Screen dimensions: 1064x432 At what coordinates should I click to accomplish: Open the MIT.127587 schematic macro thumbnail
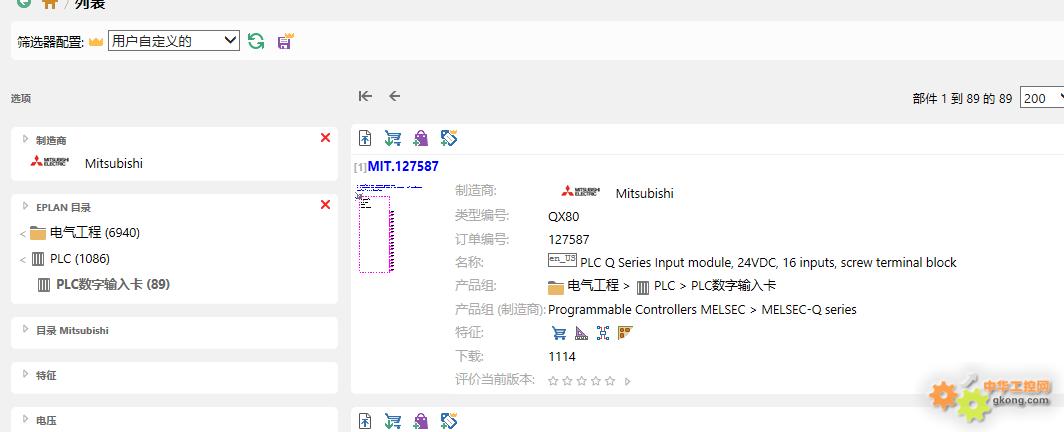tap(389, 229)
